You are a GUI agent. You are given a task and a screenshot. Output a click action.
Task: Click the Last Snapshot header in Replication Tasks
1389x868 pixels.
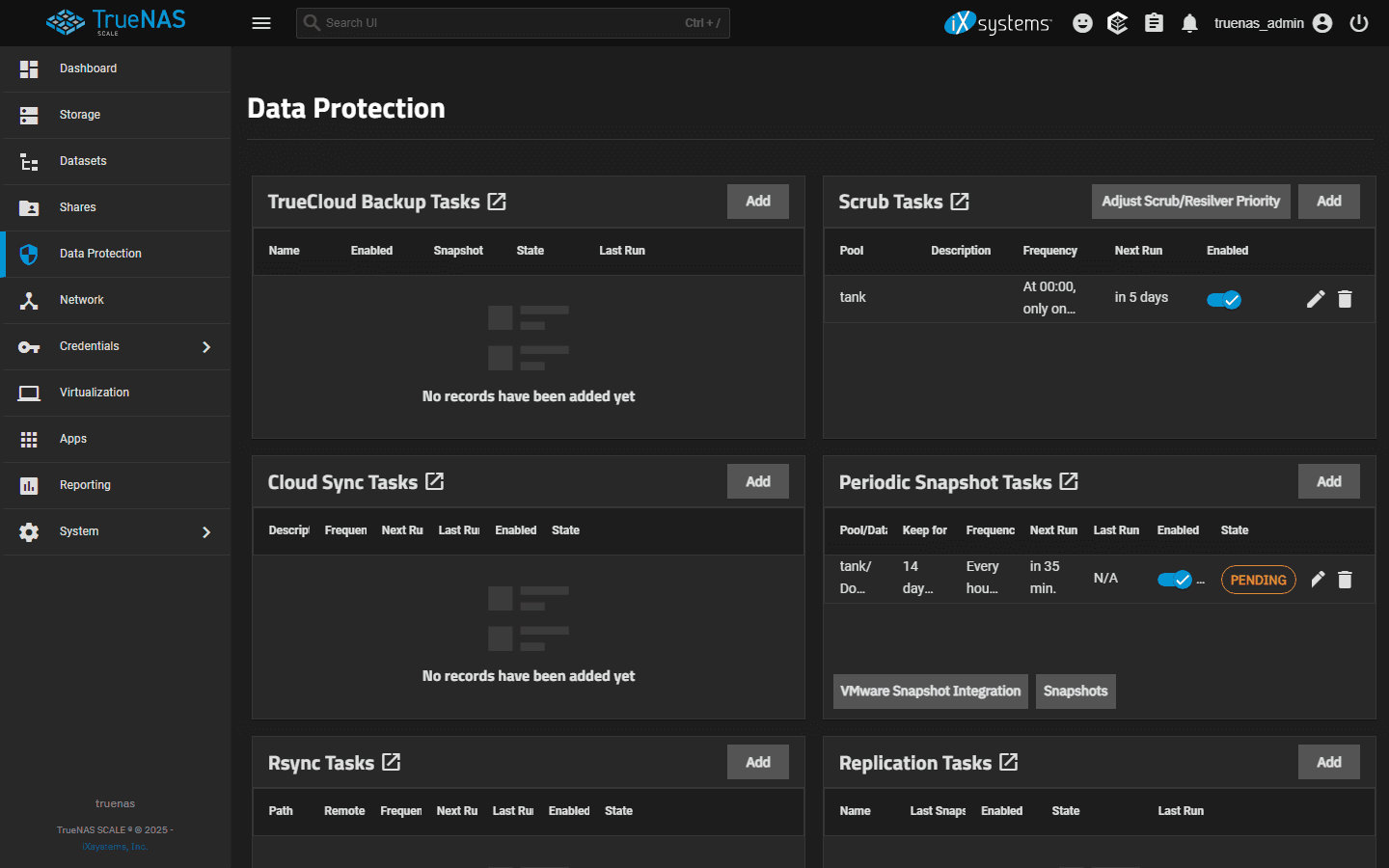938,811
